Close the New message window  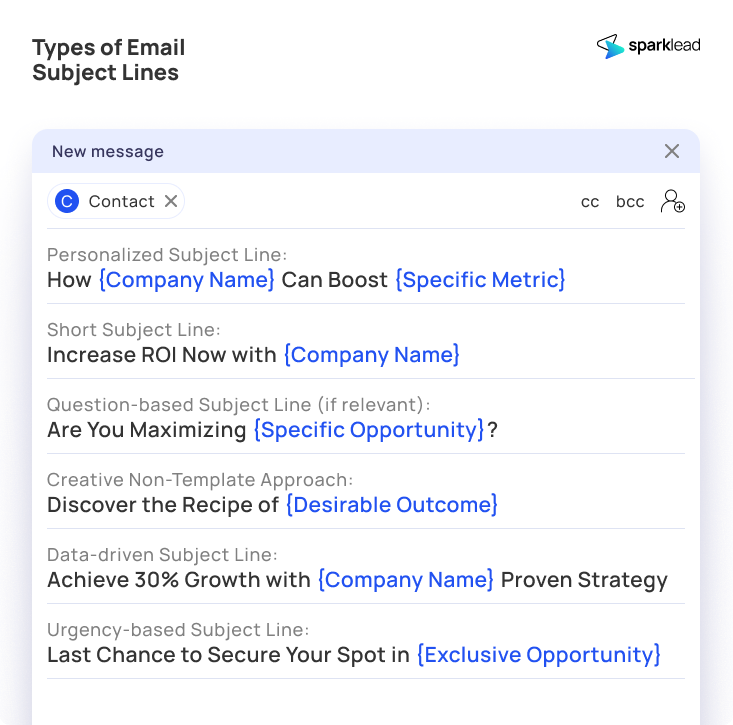672,151
